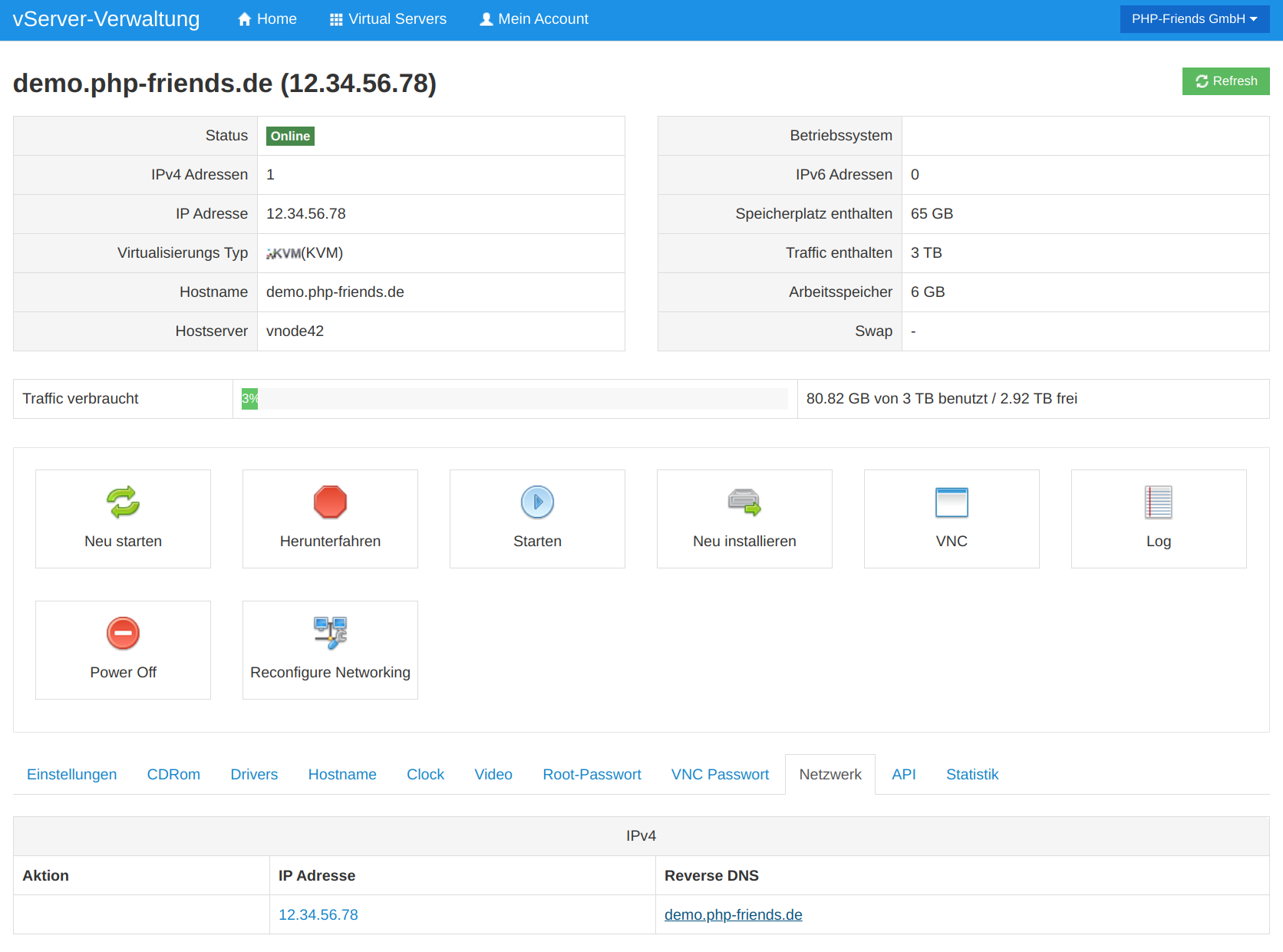Image resolution: width=1283 pixels, height=952 pixels.
Task: Click the red Power Off icon
Action: click(x=123, y=634)
